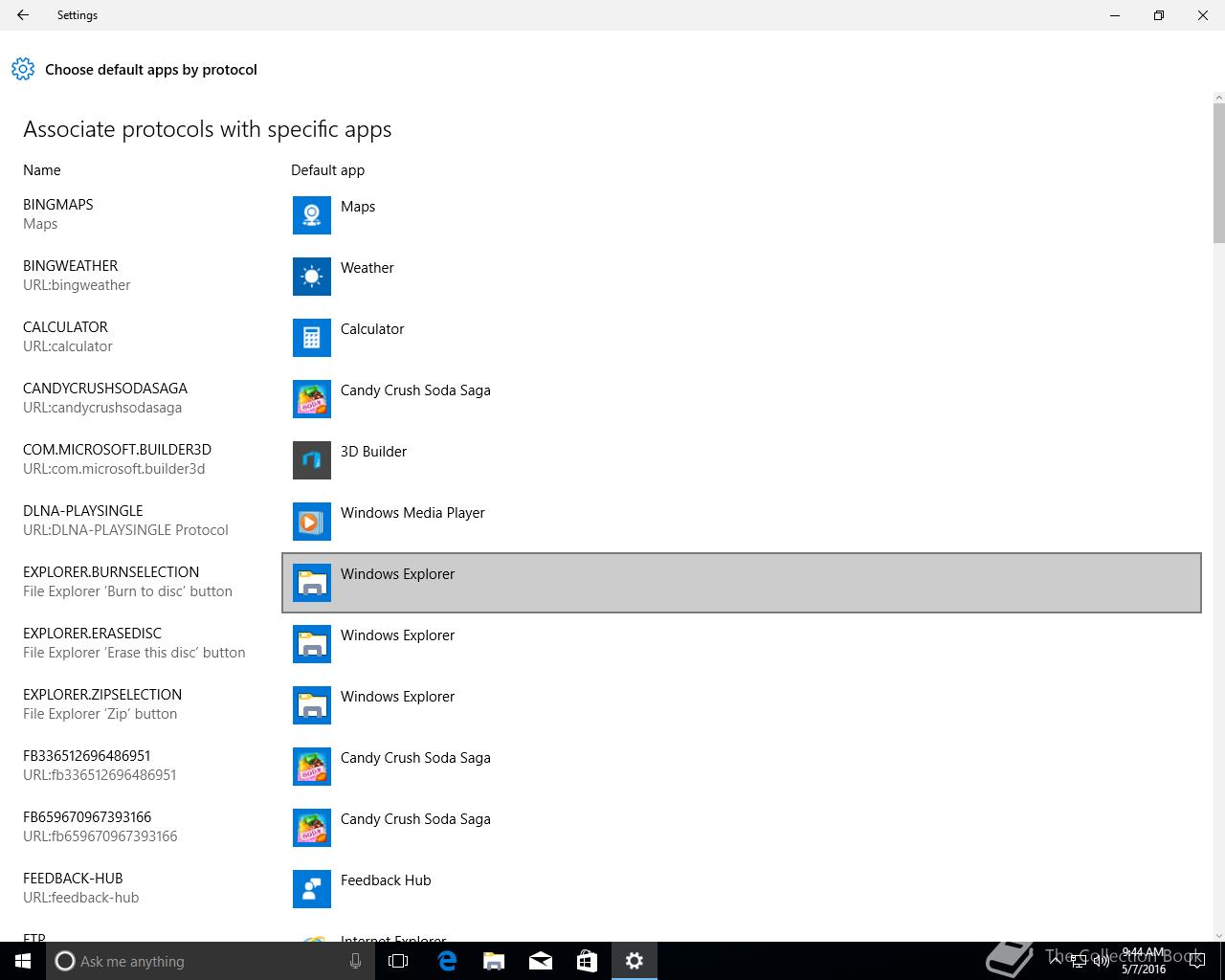Screen dimensions: 1225x980
Task: Click Windows Explorer icon for EXPLORER.ERASEDISC
Action: [312, 644]
